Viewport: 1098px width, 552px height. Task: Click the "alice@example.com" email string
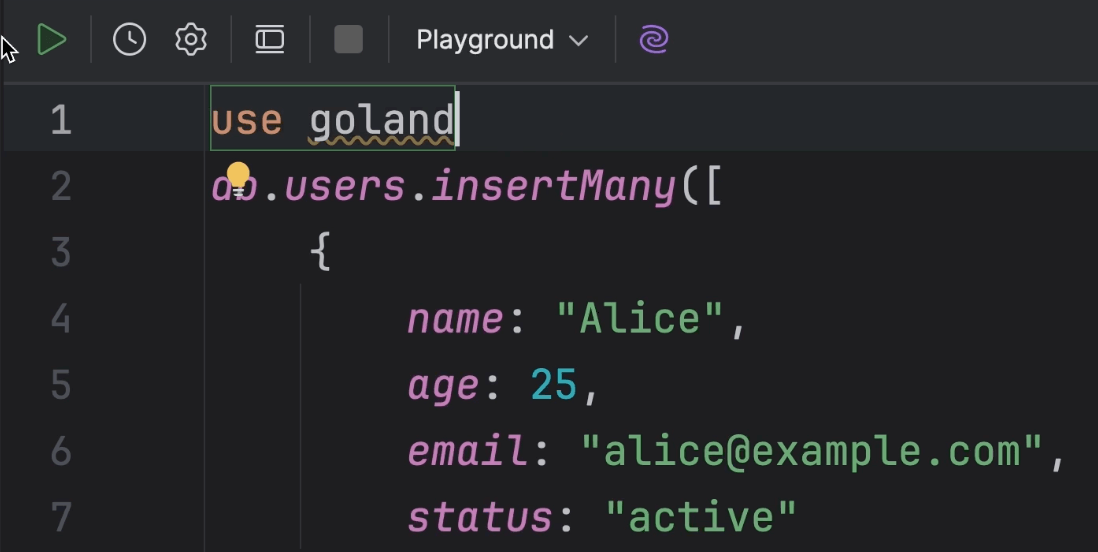coord(813,452)
